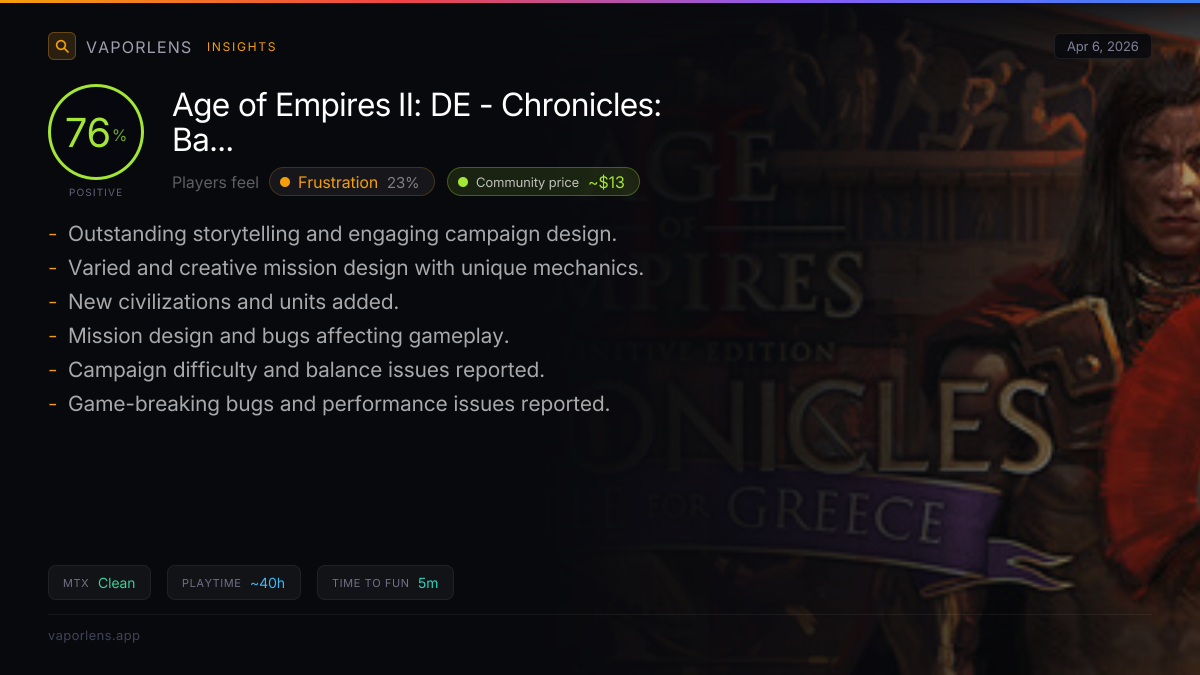Image resolution: width=1200 pixels, height=675 pixels.
Task: Click the MTX Clean badge
Action: pos(99,583)
